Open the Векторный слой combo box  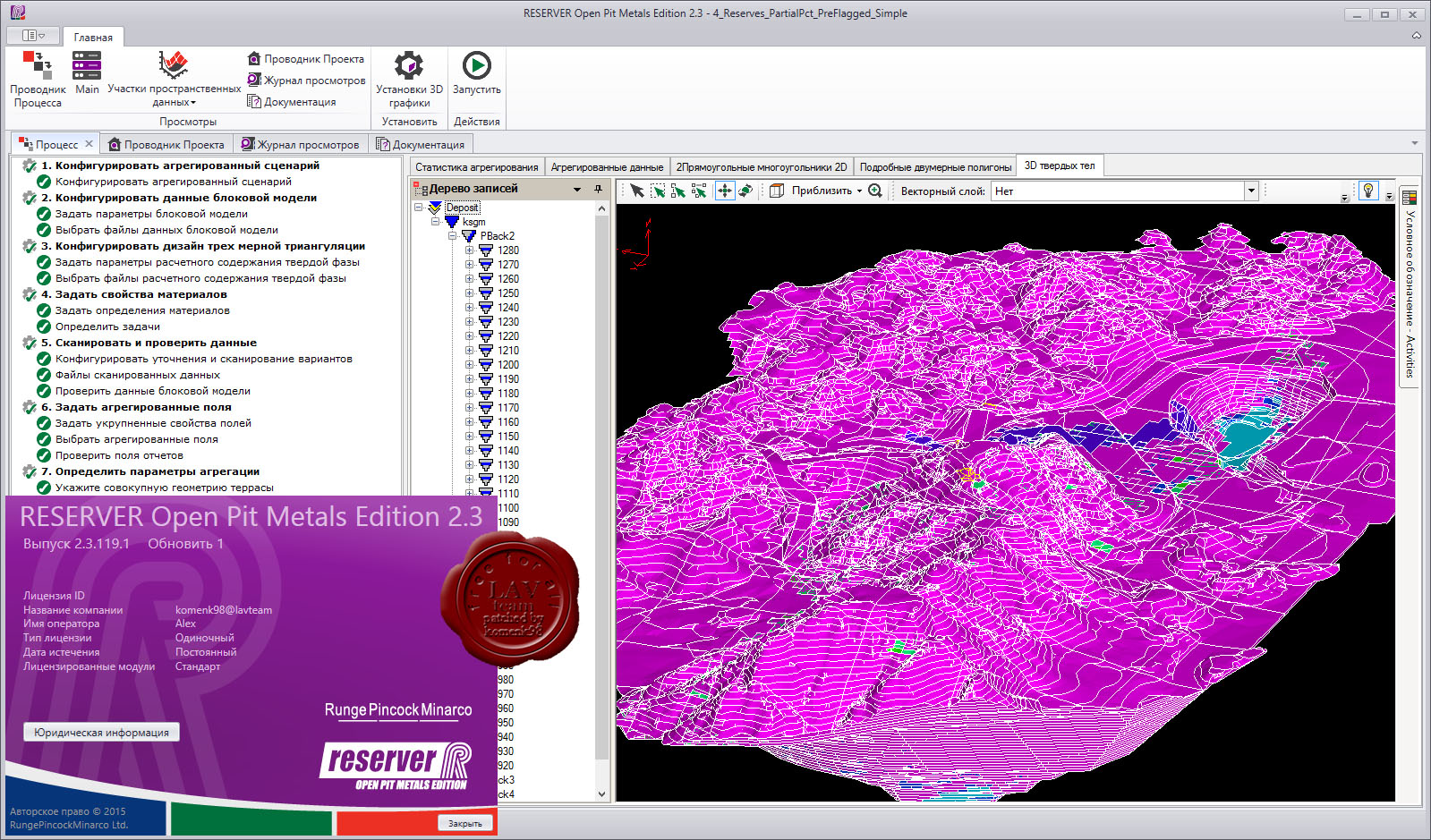[x=1125, y=191]
